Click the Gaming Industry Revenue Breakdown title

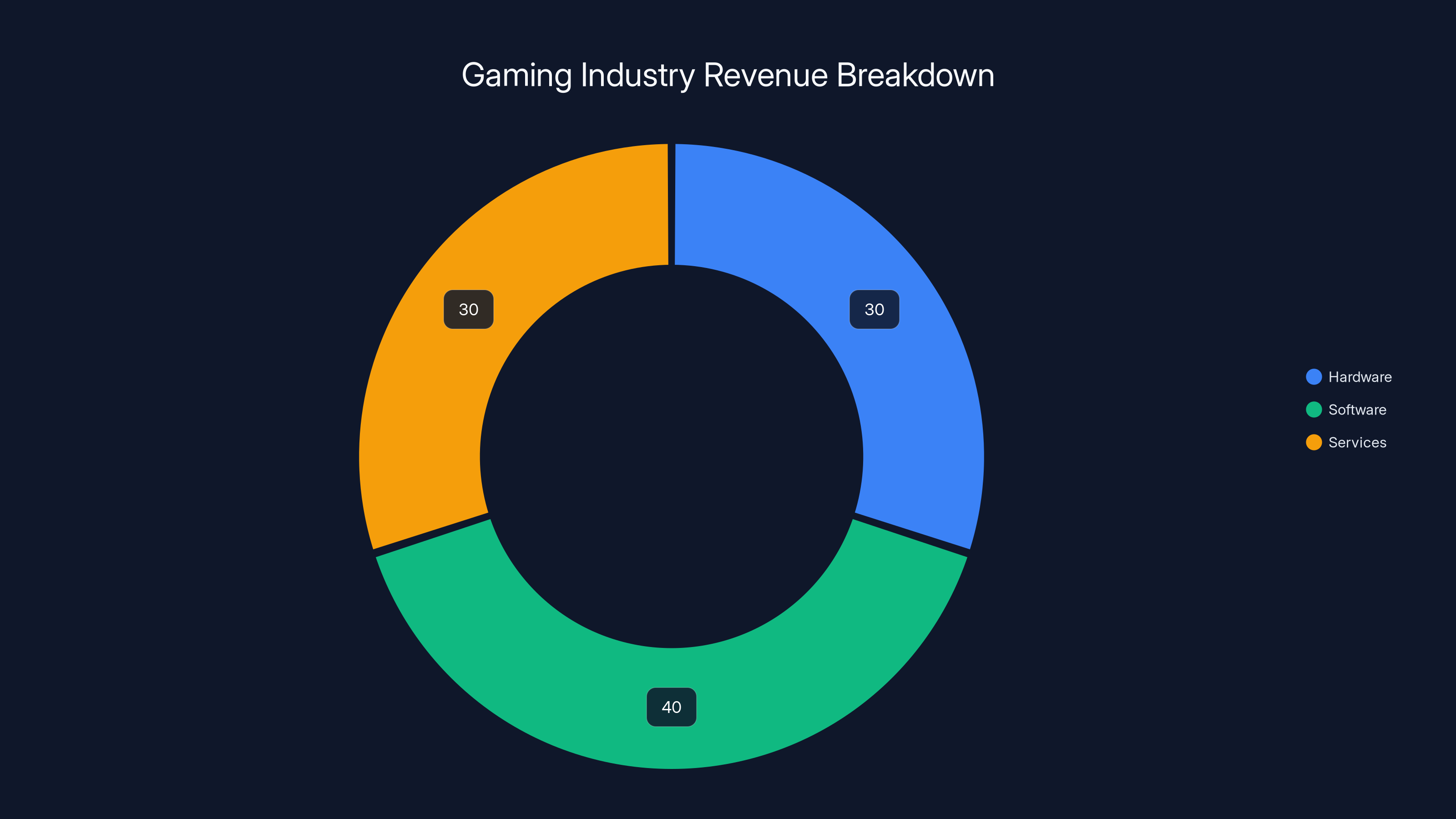coord(728,75)
